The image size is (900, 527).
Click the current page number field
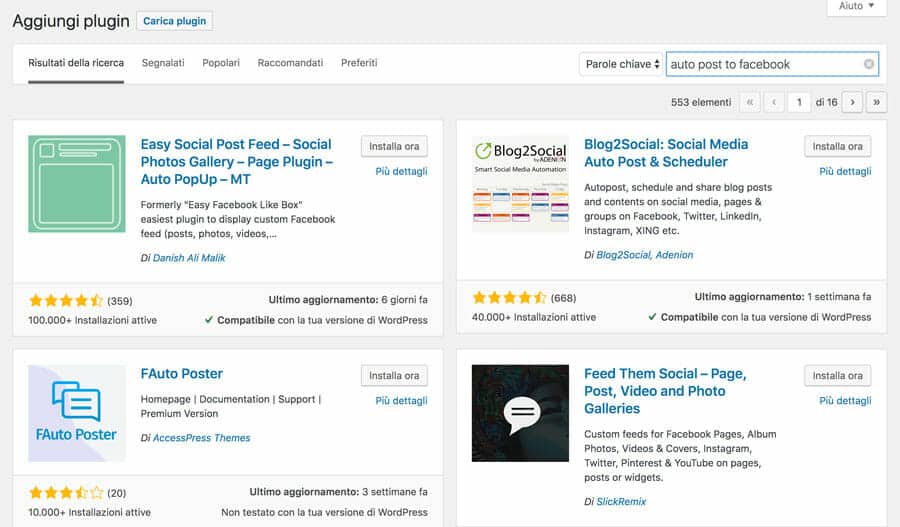pyautogui.click(x=799, y=102)
